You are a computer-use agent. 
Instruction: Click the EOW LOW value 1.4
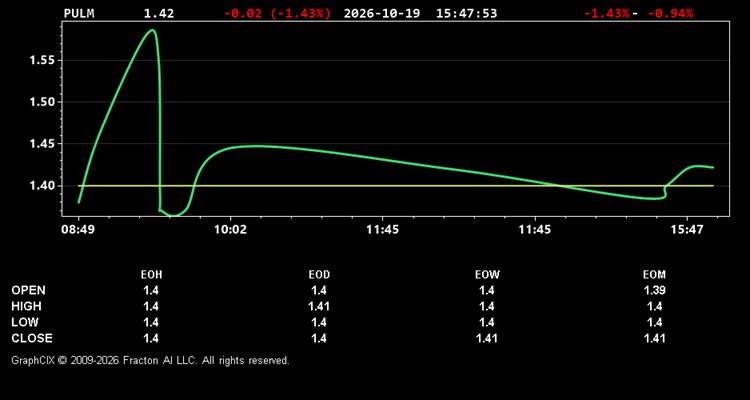pyautogui.click(x=487, y=322)
